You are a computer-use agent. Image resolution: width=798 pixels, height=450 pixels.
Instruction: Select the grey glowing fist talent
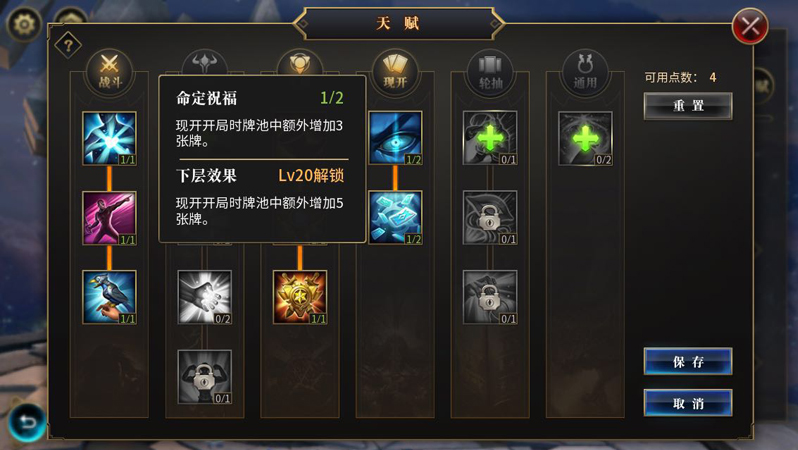tap(205, 297)
